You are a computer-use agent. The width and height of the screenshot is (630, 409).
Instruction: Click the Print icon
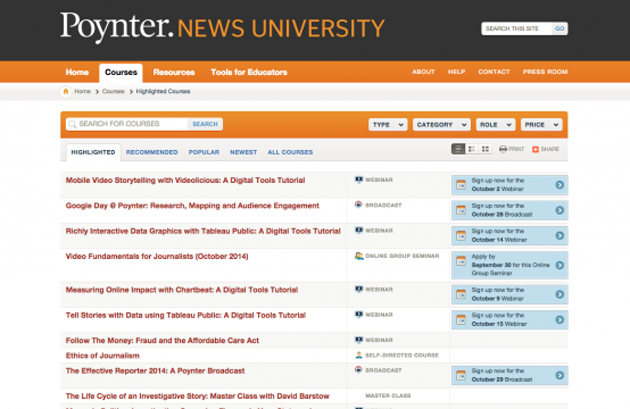(x=503, y=149)
